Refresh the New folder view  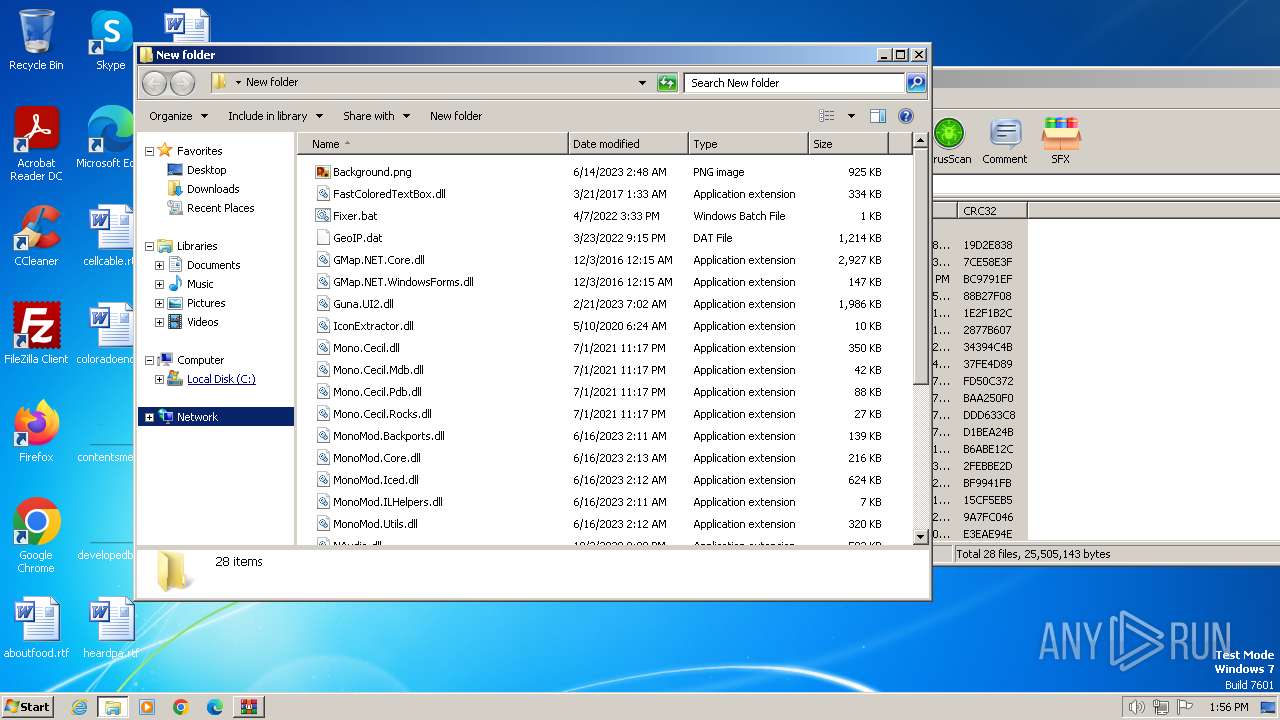click(667, 83)
